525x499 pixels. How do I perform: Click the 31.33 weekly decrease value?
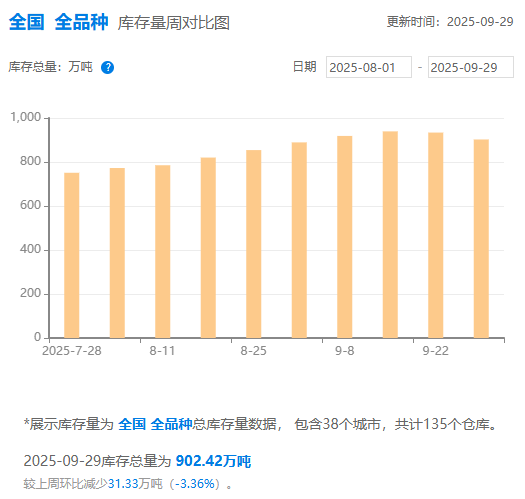(x=123, y=484)
